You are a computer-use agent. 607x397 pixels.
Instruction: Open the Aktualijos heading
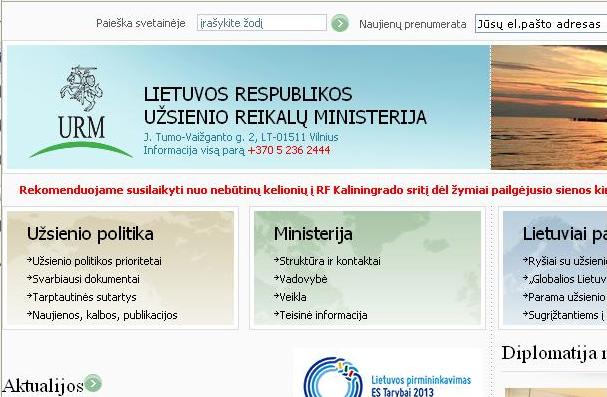coord(43,385)
